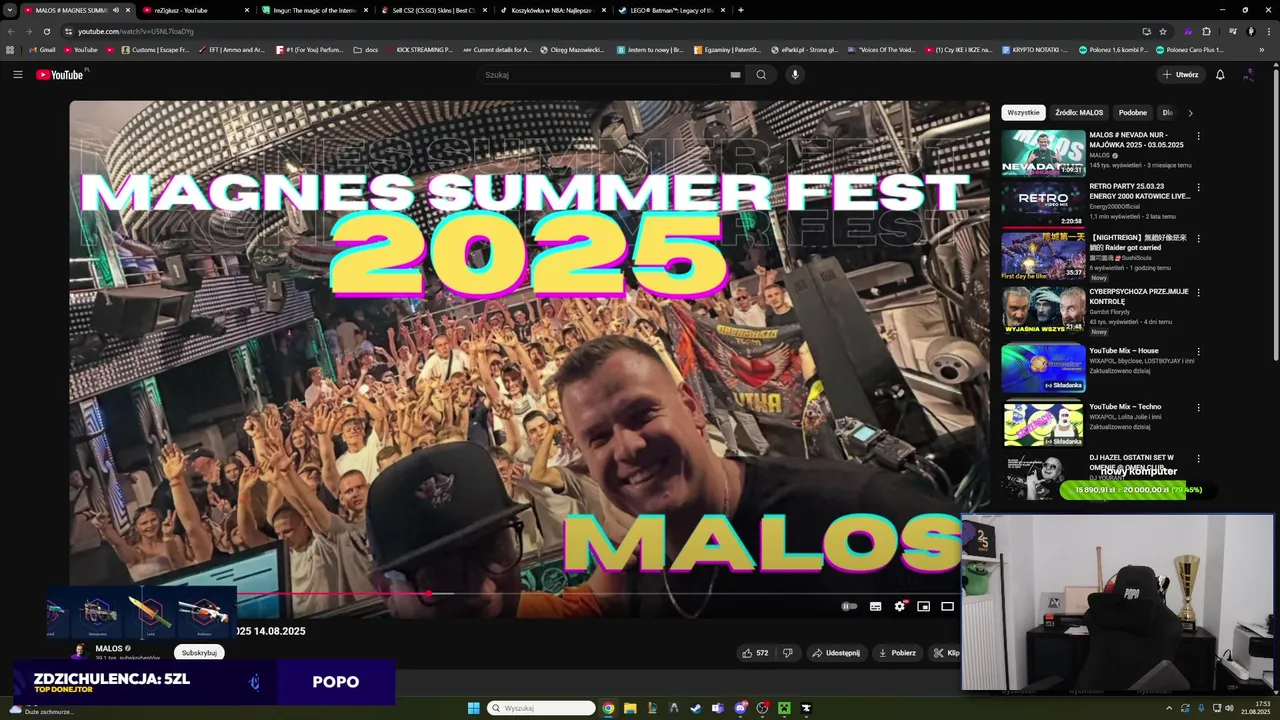Open the YouTube Mix – House playlist
The width and height of the screenshot is (1280, 720).
(x=1123, y=351)
